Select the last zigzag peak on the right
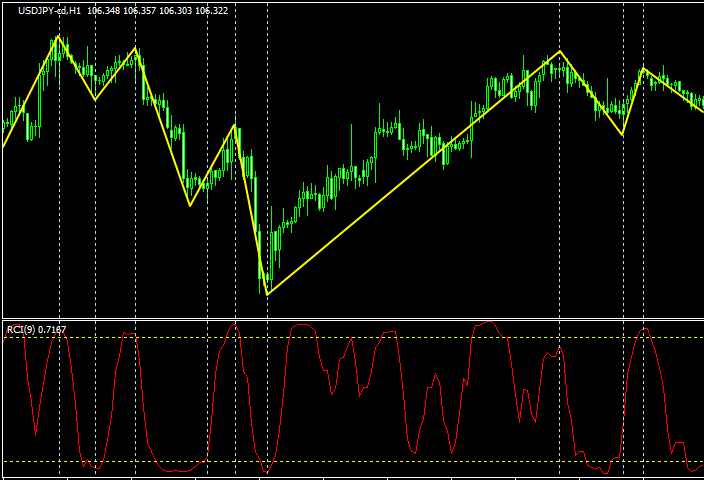 642,69
